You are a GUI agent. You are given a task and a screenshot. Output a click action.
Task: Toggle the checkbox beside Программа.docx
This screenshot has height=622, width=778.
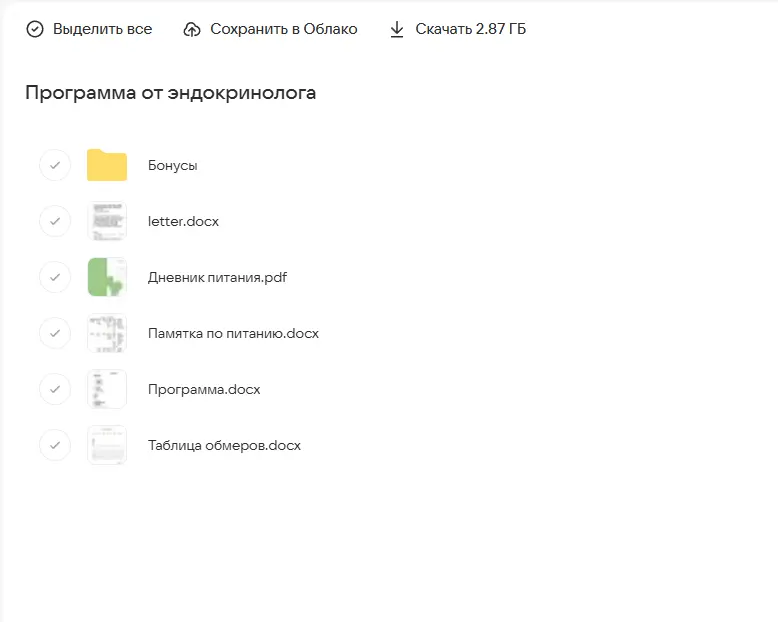pyautogui.click(x=55, y=389)
